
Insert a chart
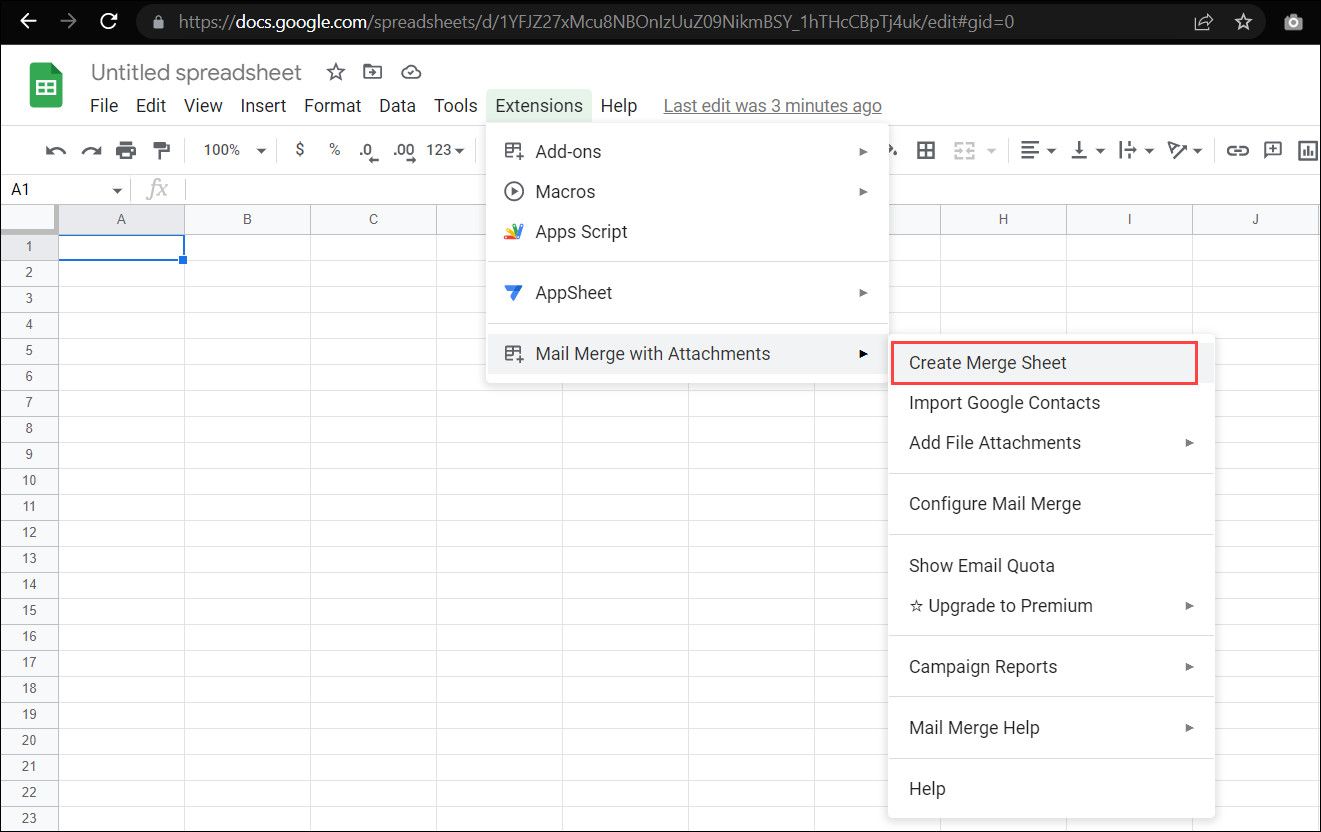point(1307,149)
